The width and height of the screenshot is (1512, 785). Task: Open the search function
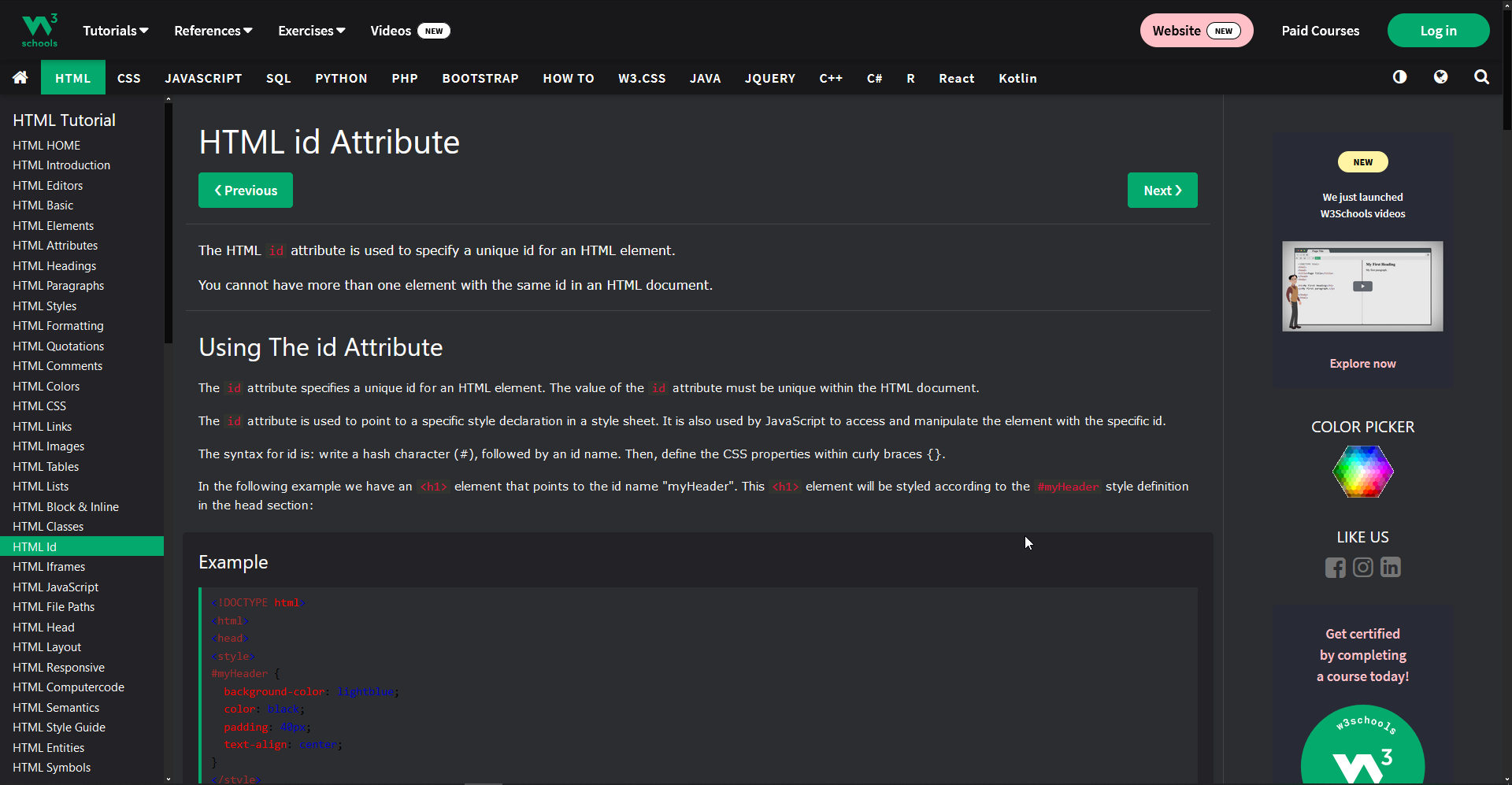point(1481,77)
